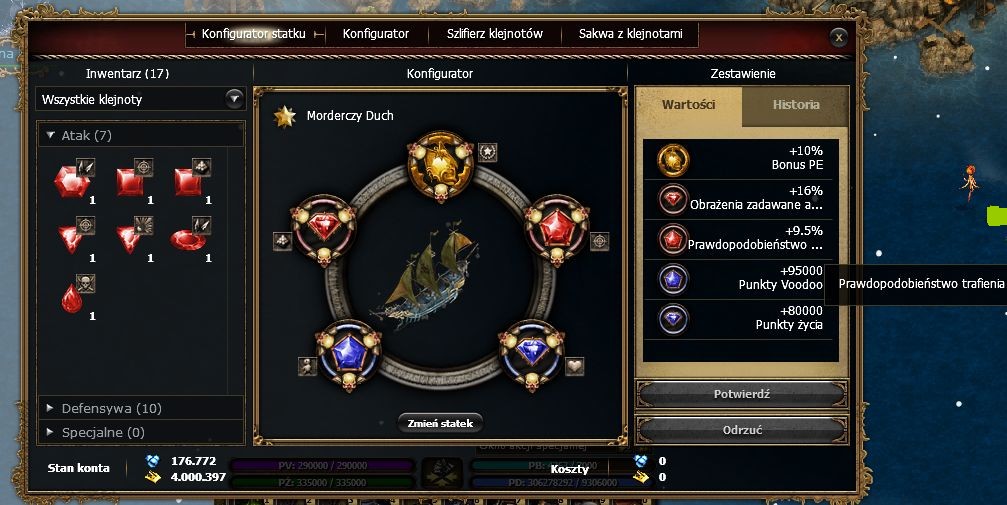Viewport: 1007px width, 505px height.
Task: Click the gold star next to Morderczy Duch
Action: pyautogui.click(x=285, y=116)
